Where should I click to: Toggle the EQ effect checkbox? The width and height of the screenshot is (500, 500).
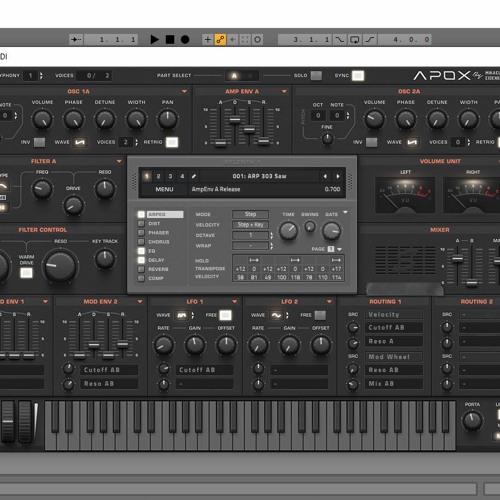141,251
